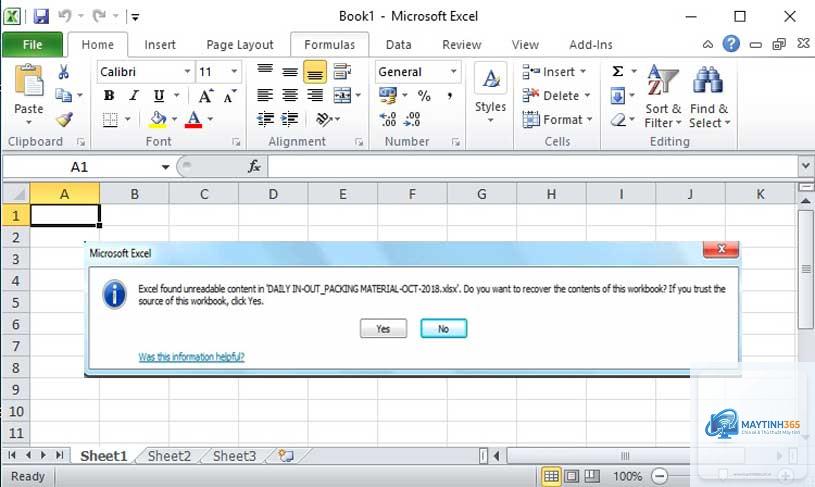The height and width of the screenshot is (487, 815).
Task: Click the Cut scissors icon
Action: [x=63, y=72]
